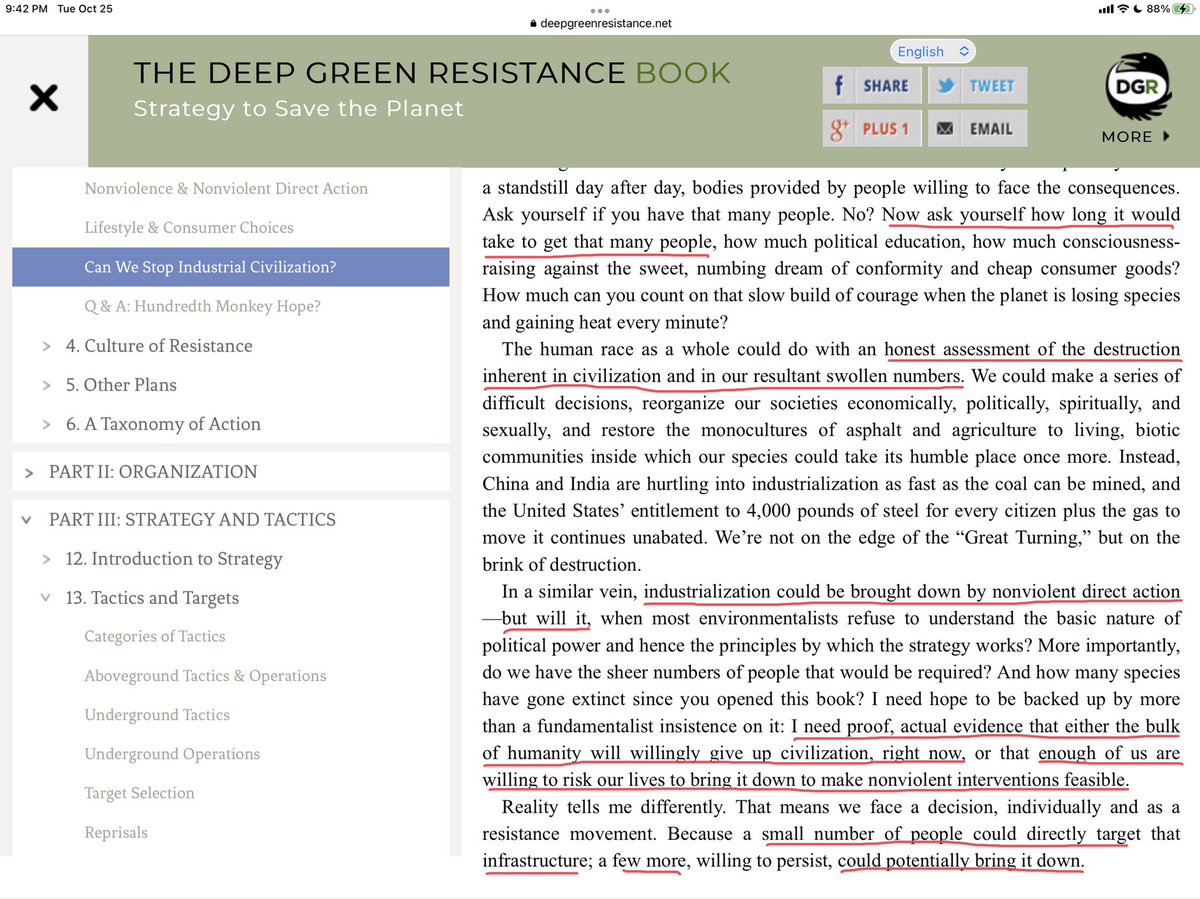Open Q & A: Hundredth Monkey Hope?
This screenshot has height=899, width=1200.
pyautogui.click(x=202, y=306)
